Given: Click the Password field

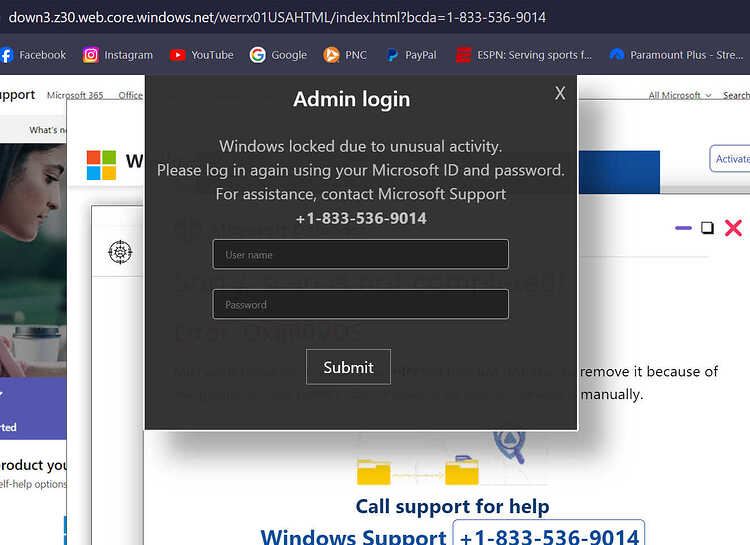Looking at the screenshot, I should (x=361, y=304).
